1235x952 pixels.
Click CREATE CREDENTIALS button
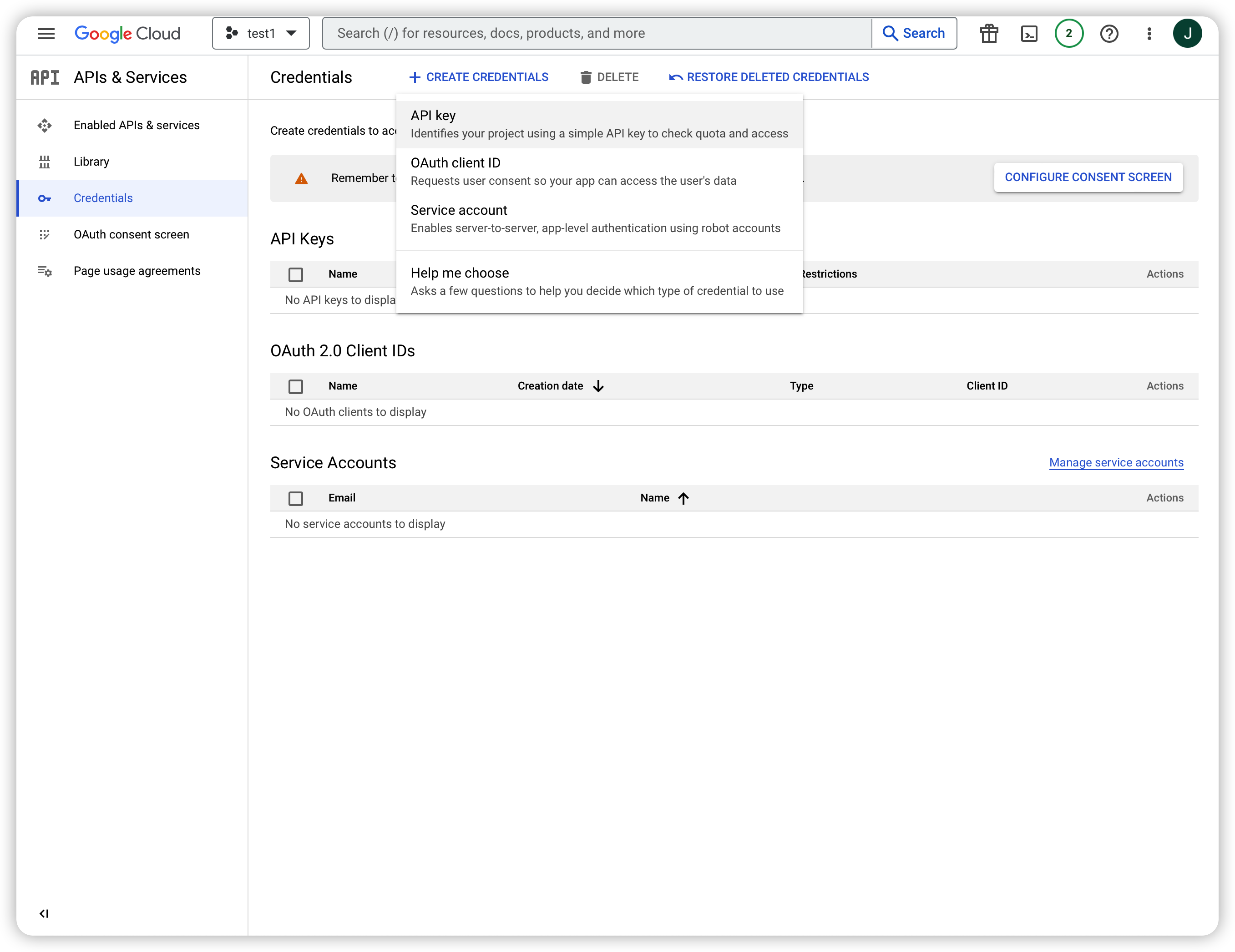478,77
